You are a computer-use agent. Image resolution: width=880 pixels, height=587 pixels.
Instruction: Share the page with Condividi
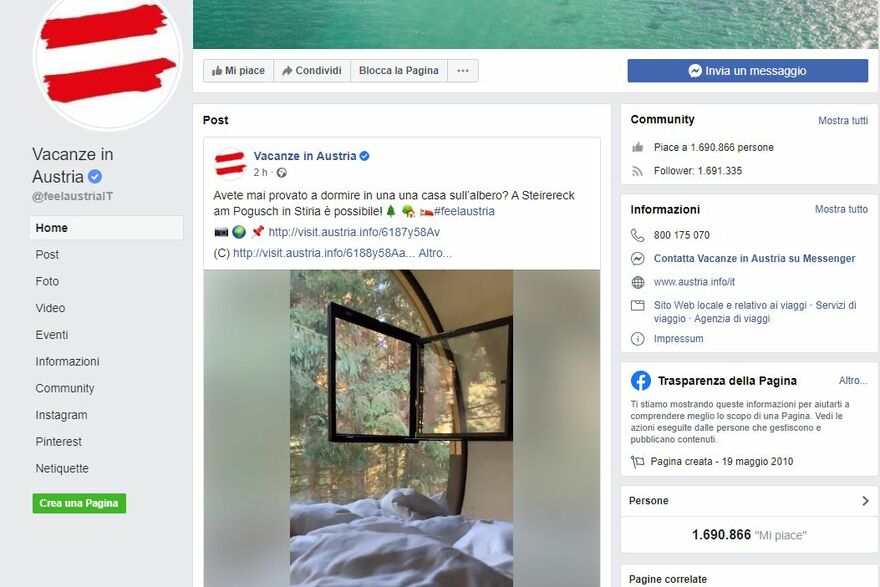tap(312, 71)
